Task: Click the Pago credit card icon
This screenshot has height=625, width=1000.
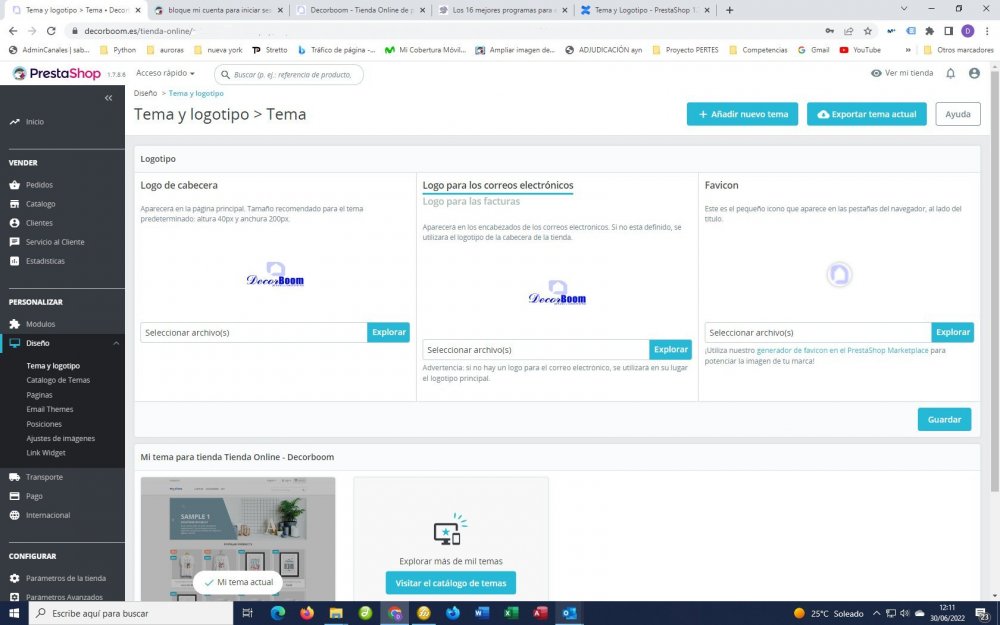Action: coord(15,496)
